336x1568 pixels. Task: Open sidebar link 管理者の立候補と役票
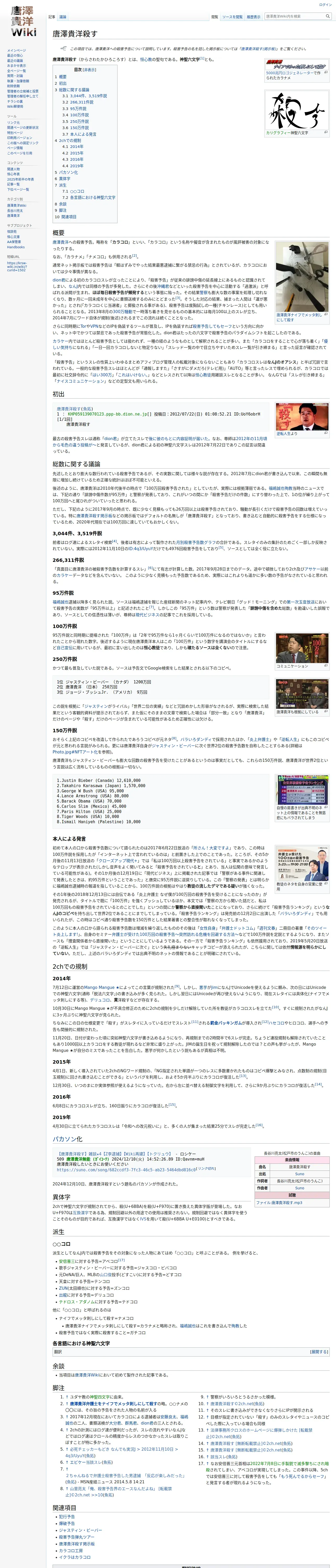tap(23, 91)
